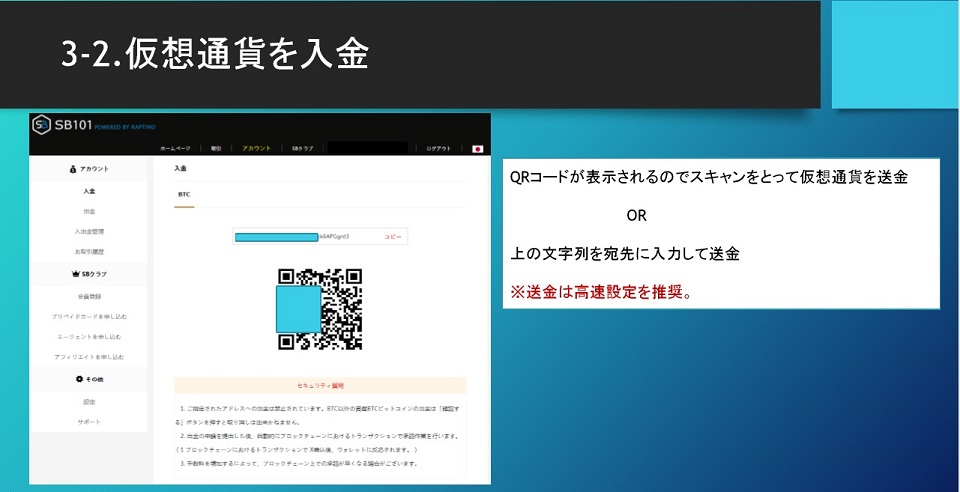Click the money bag アカウント sidebar icon
960x492 pixels.
point(73,169)
